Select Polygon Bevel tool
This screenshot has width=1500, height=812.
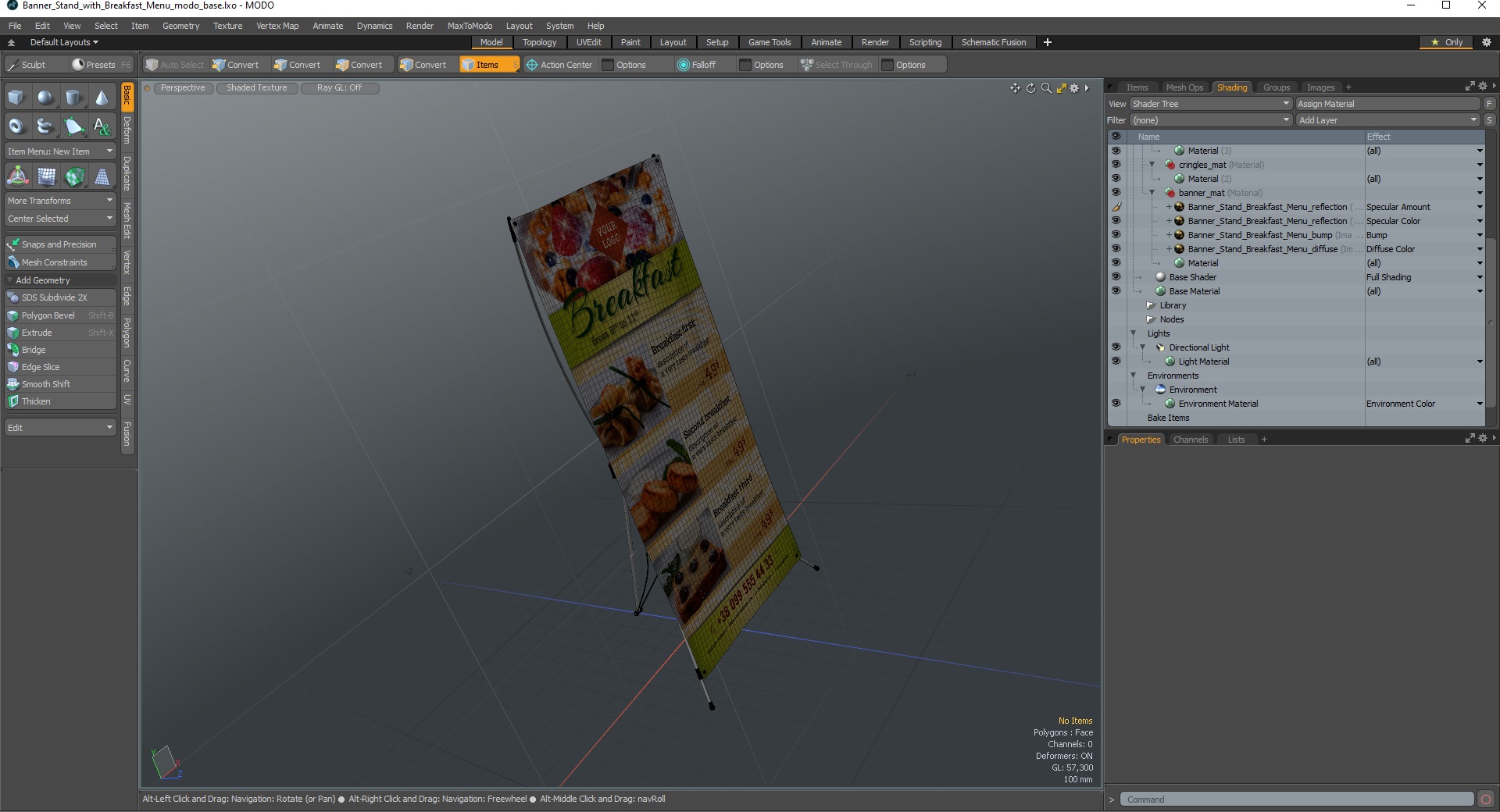click(x=60, y=315)
